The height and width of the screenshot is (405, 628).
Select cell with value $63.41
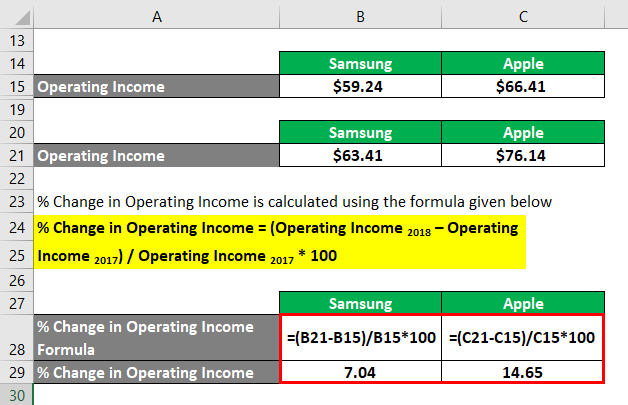point(360,155)
